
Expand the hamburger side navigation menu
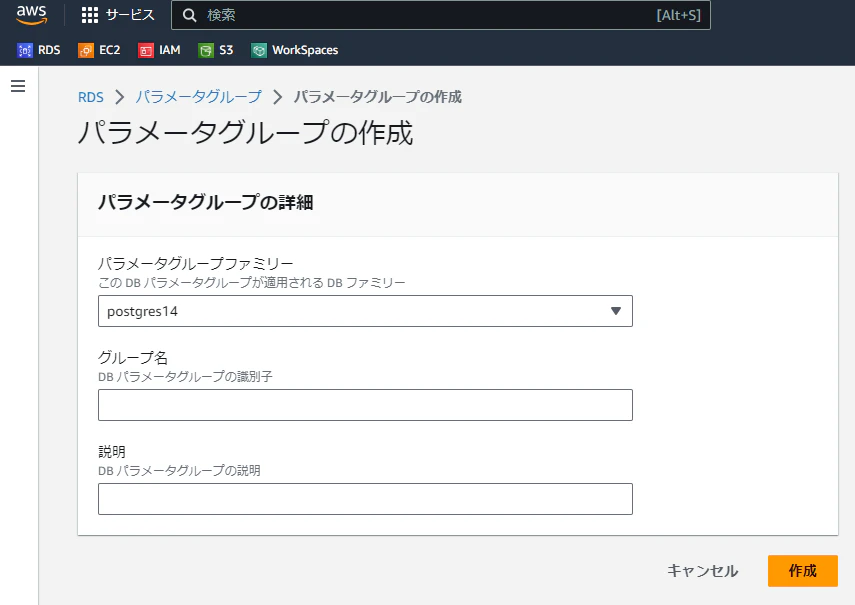[x=18, y=86]
